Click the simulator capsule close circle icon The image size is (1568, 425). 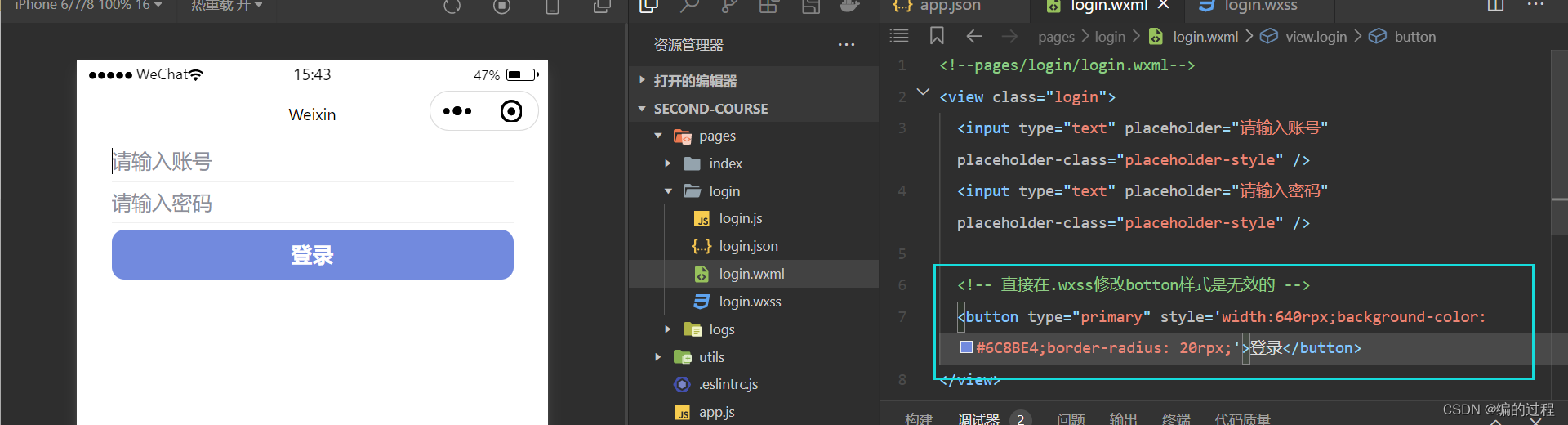point(511,111)
